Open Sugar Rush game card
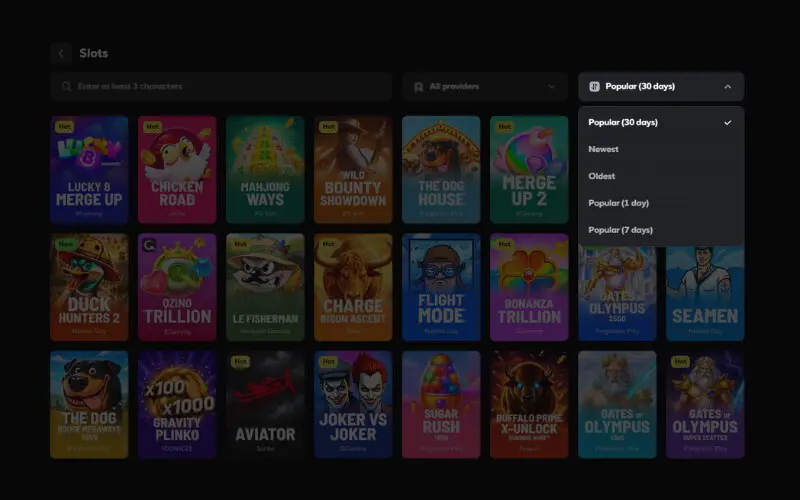The image size is (800, 500). click(441, 405)
